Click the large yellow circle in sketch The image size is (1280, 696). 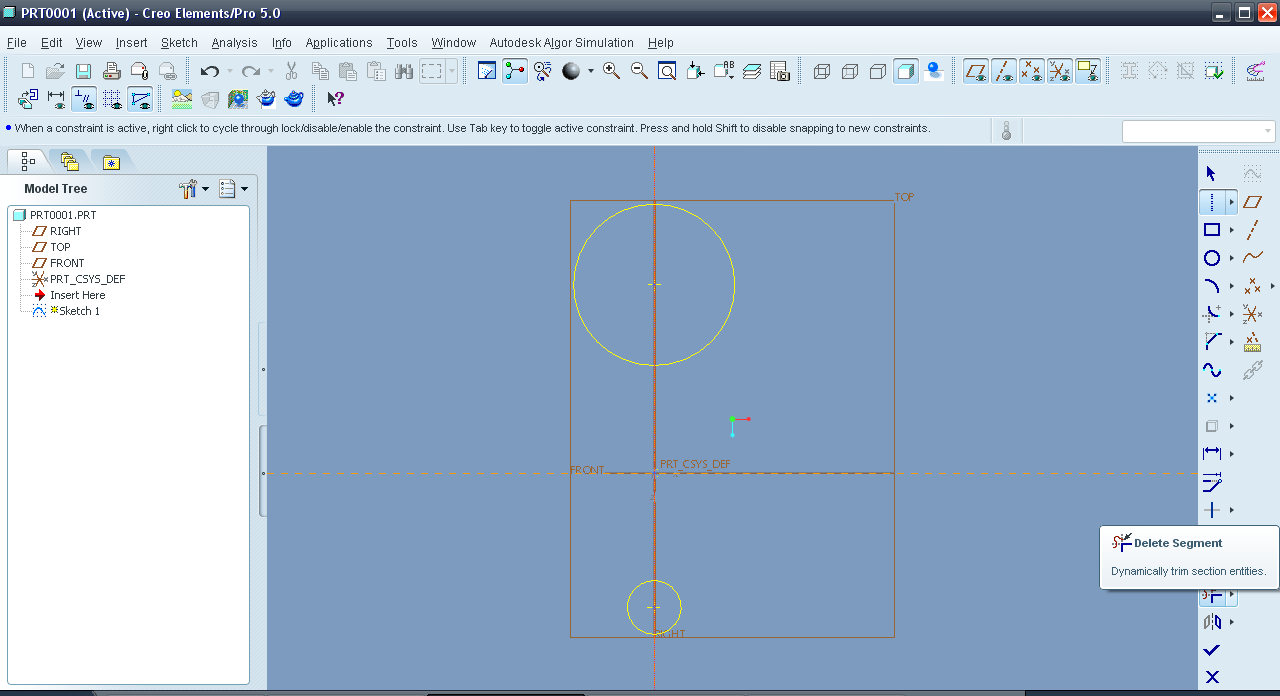[x=734, y=285]
